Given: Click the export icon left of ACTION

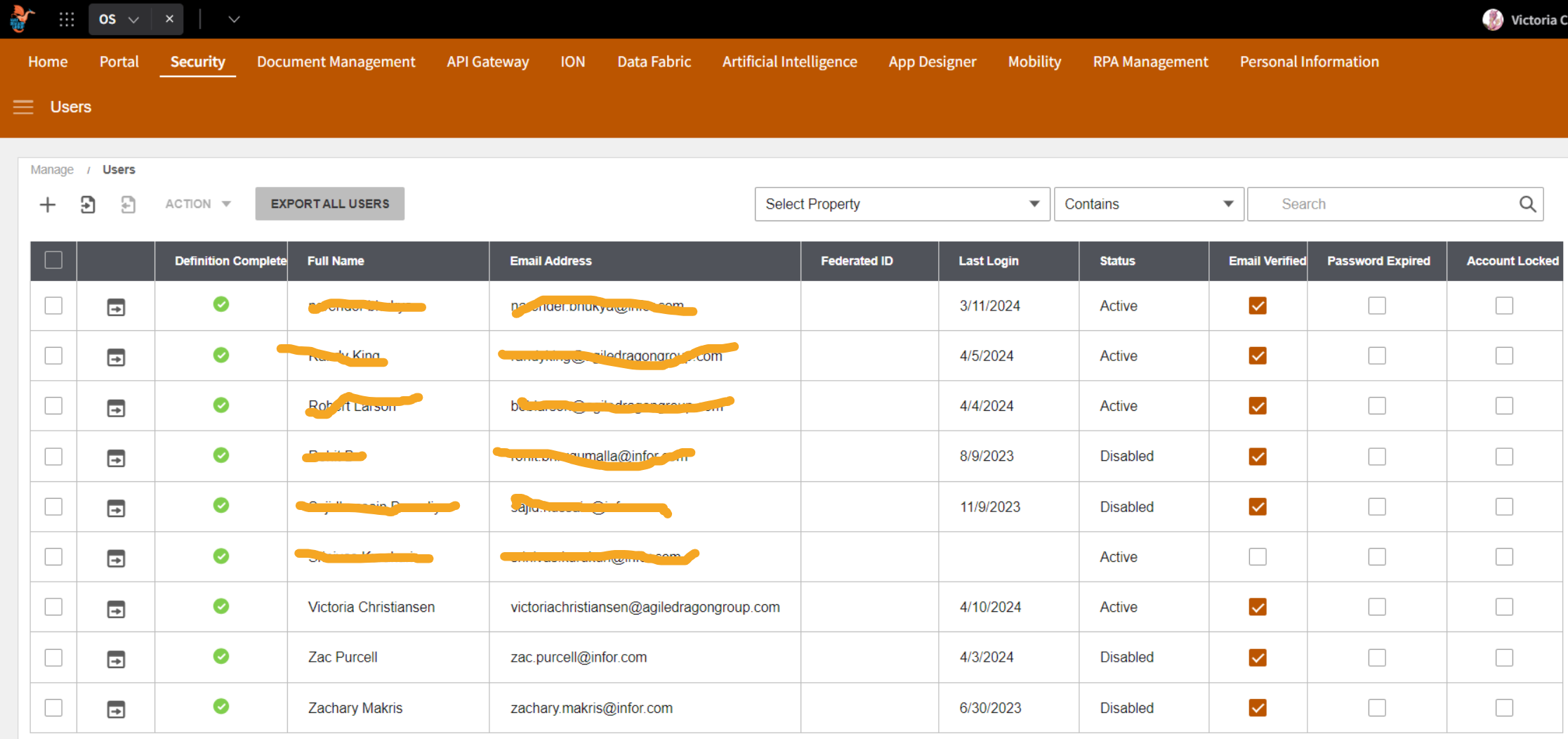Looking at the screenshot, I should pyautogui.click(x=128, y=204).
